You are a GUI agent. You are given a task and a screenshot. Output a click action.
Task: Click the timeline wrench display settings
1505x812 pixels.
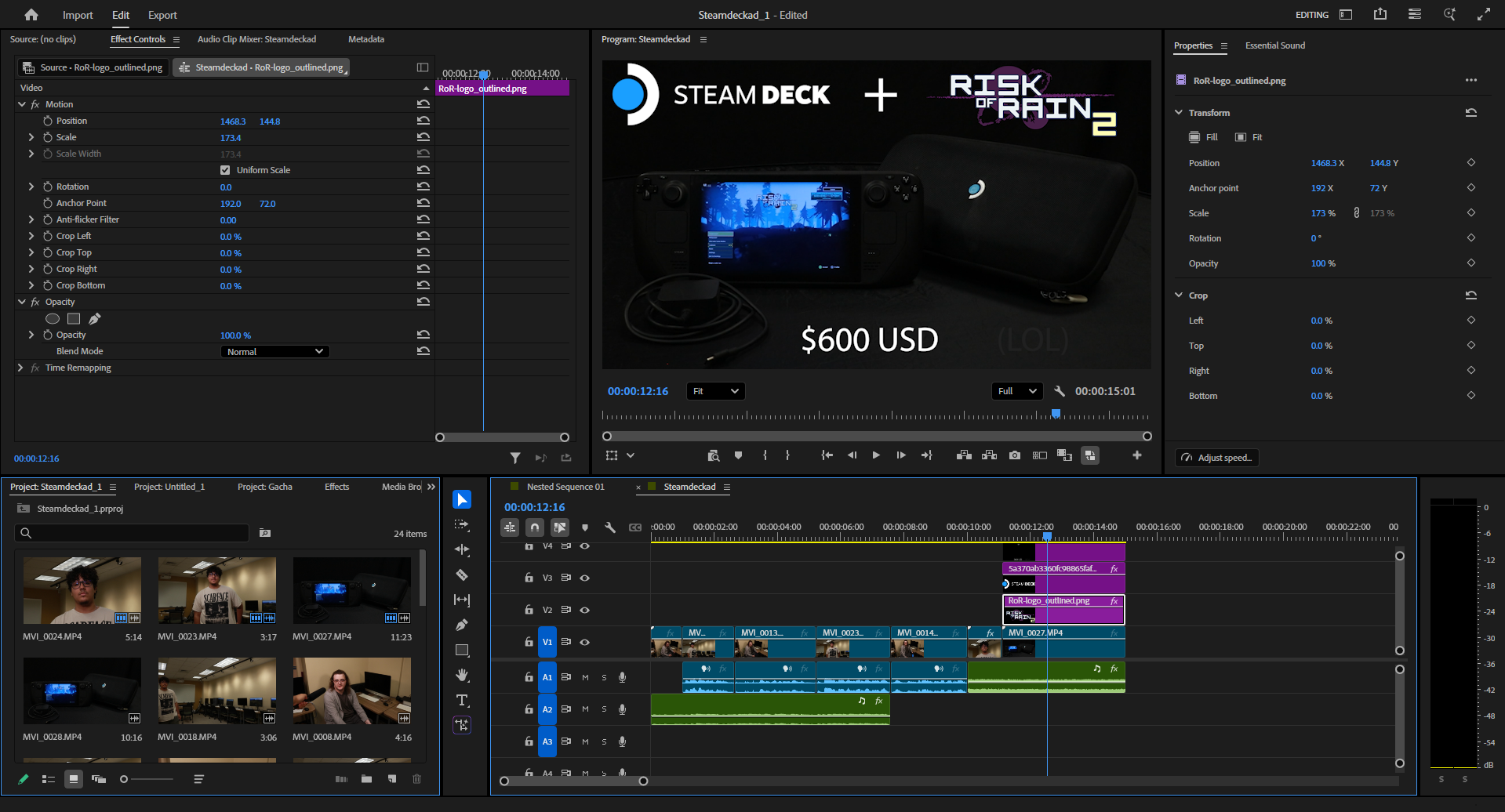[x=610, y=527]
